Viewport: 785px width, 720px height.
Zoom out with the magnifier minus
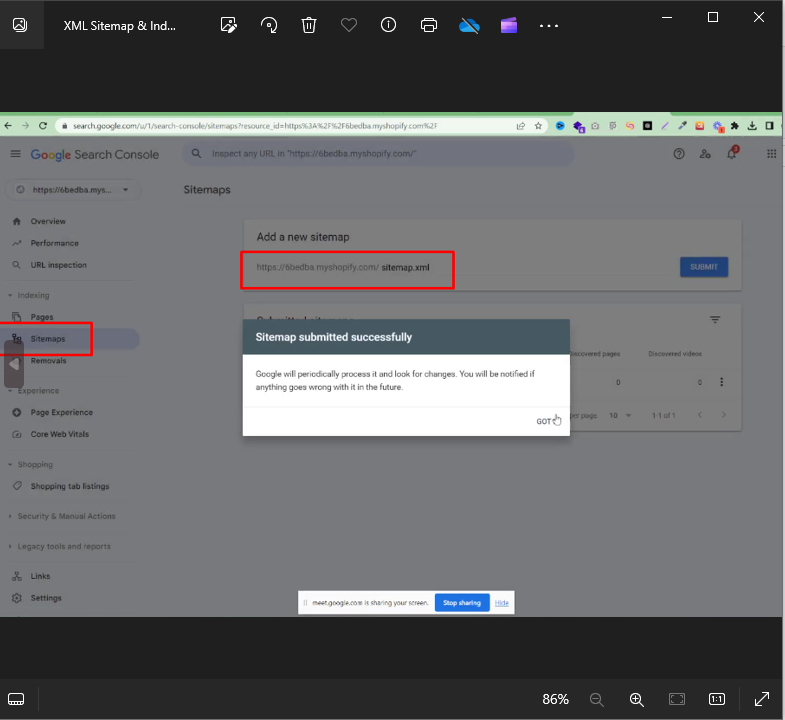click(x=596, y=699)
